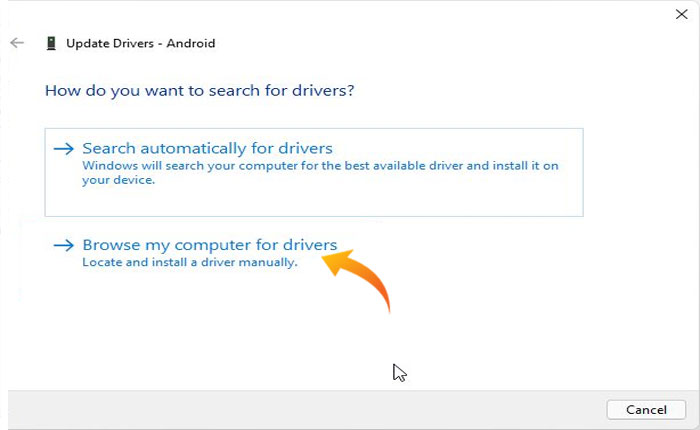Click the blue arrow beside Search automatically
700x430 pixels.
64,148
